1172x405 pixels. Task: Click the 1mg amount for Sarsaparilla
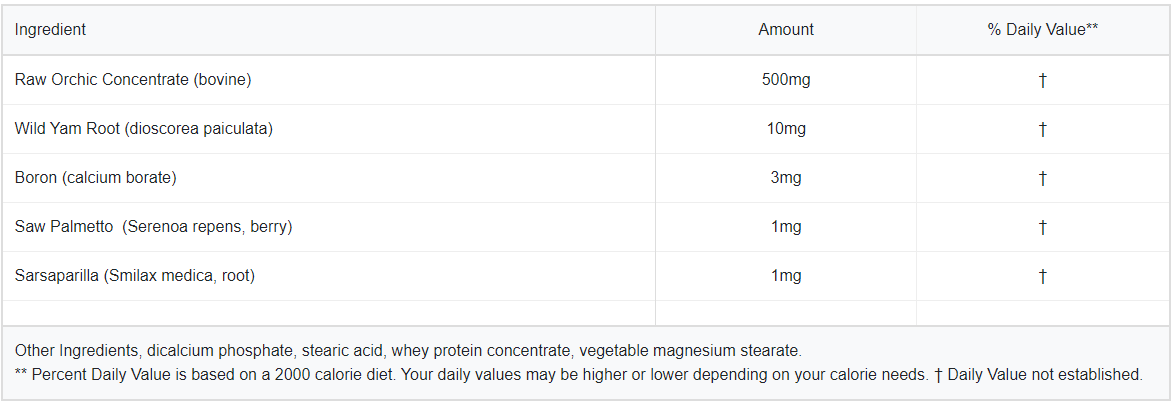pyautogui.click(x=786, y=275)
